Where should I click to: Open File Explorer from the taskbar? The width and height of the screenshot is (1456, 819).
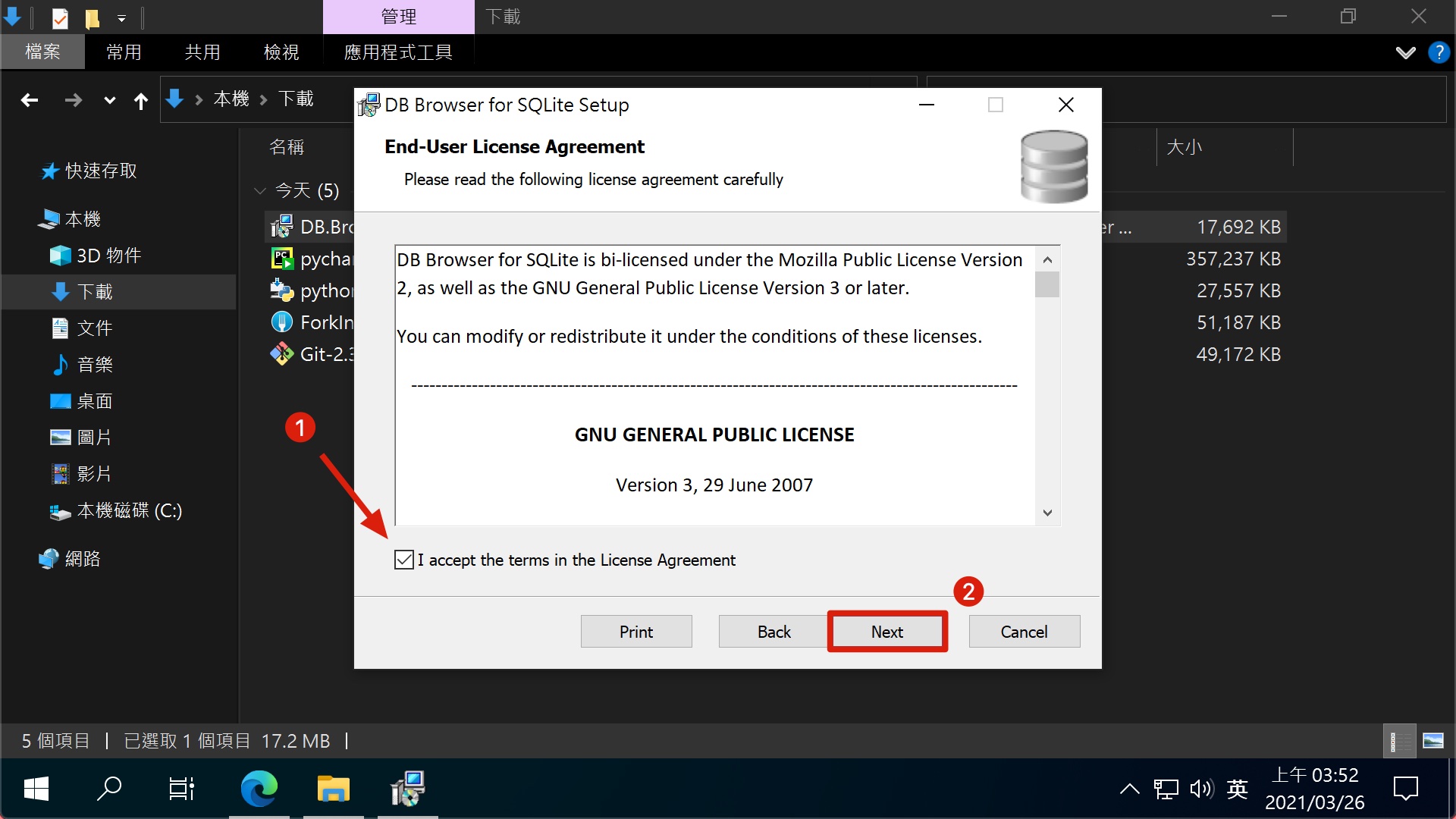coord(333,789)
